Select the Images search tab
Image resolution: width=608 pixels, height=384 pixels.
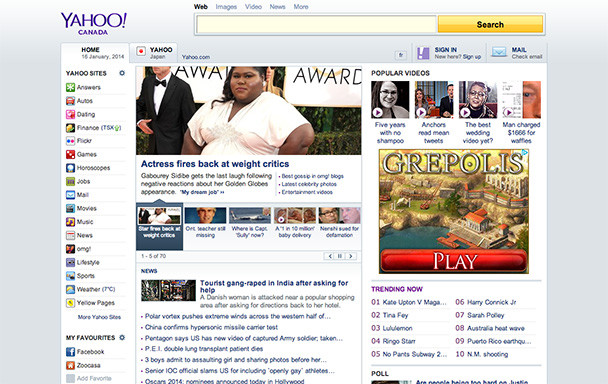pos(226,7)
